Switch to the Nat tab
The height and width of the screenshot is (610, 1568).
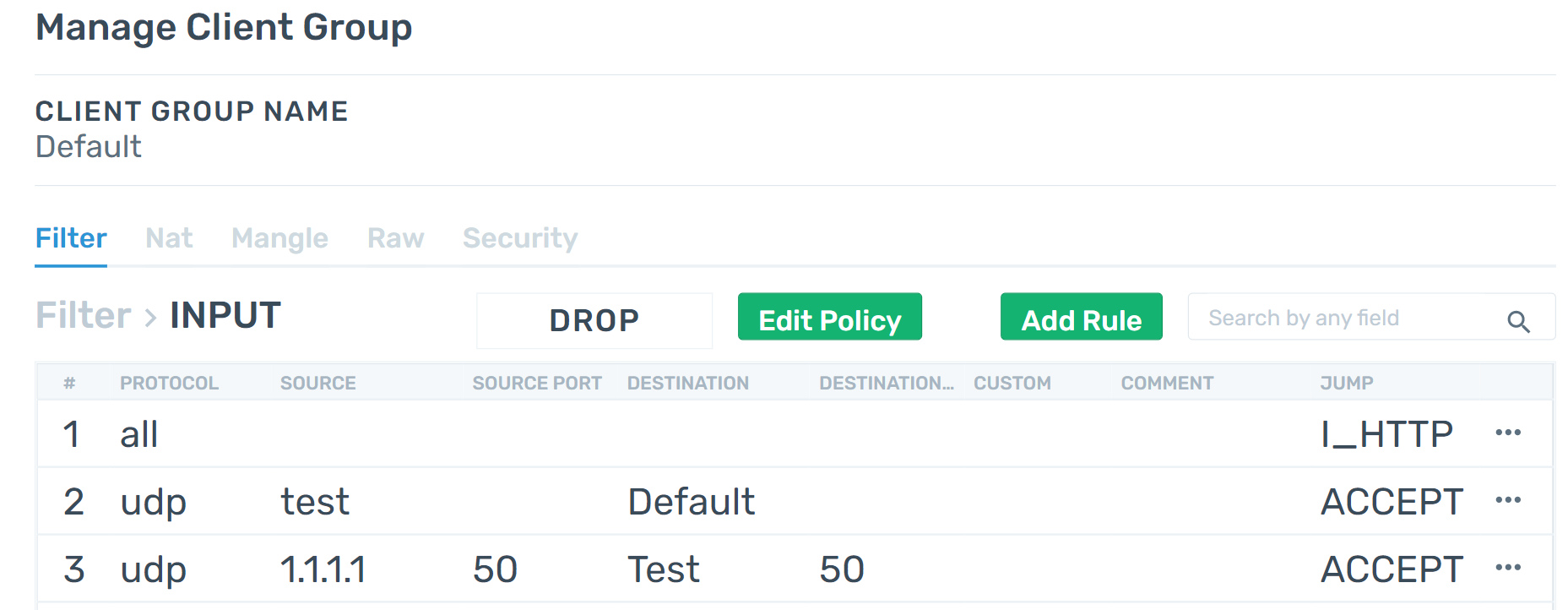click(x=169, y=238)
